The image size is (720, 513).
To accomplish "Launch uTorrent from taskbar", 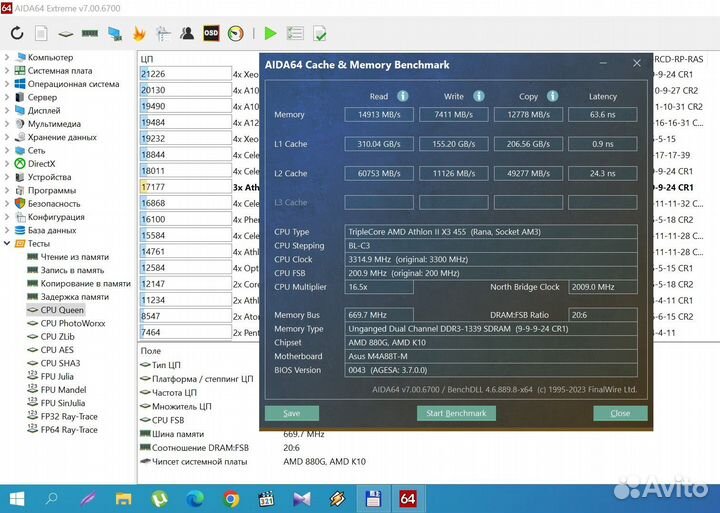I will pos(159,499).
